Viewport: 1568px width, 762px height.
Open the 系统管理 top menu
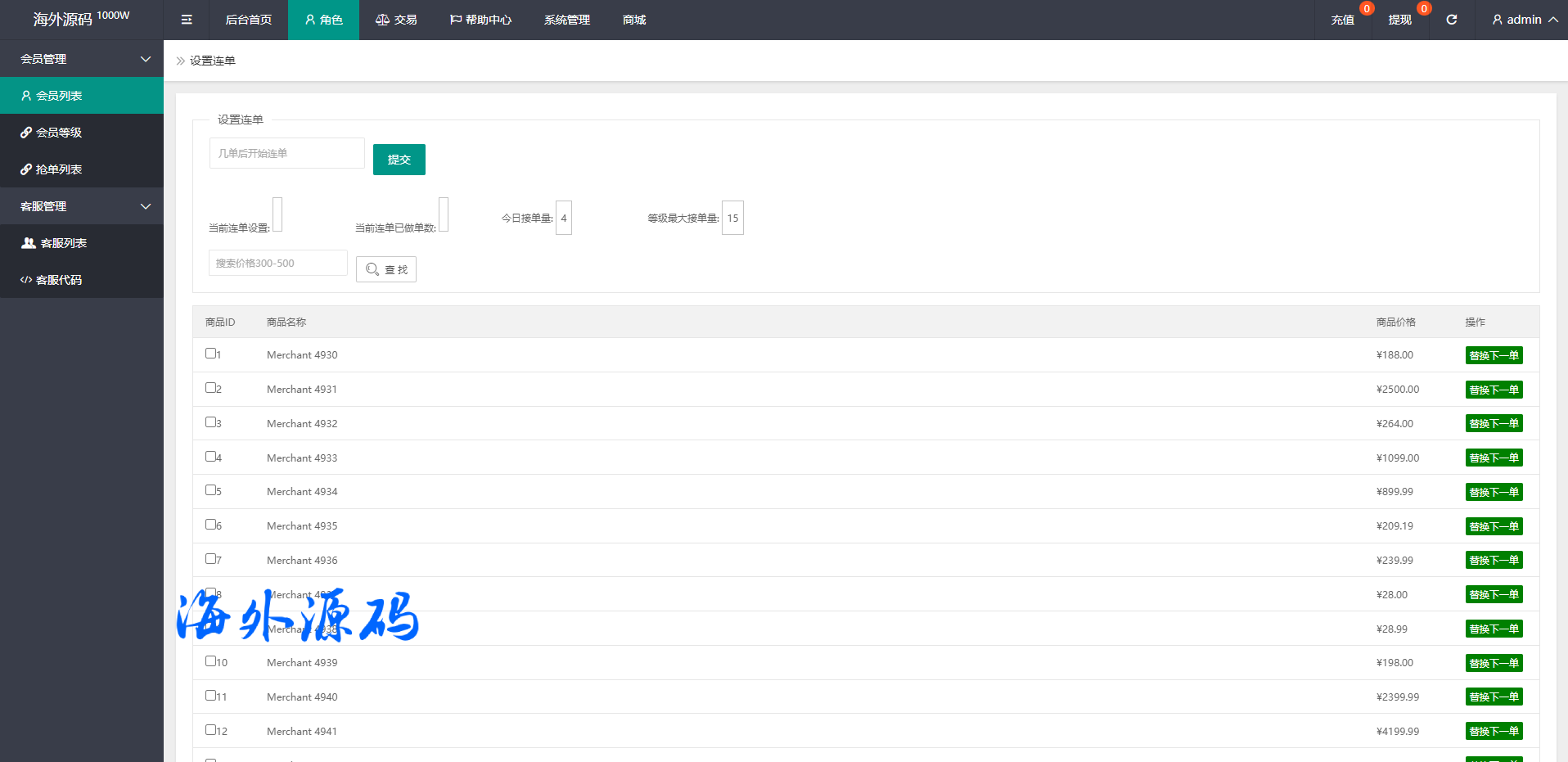(566, 20)
